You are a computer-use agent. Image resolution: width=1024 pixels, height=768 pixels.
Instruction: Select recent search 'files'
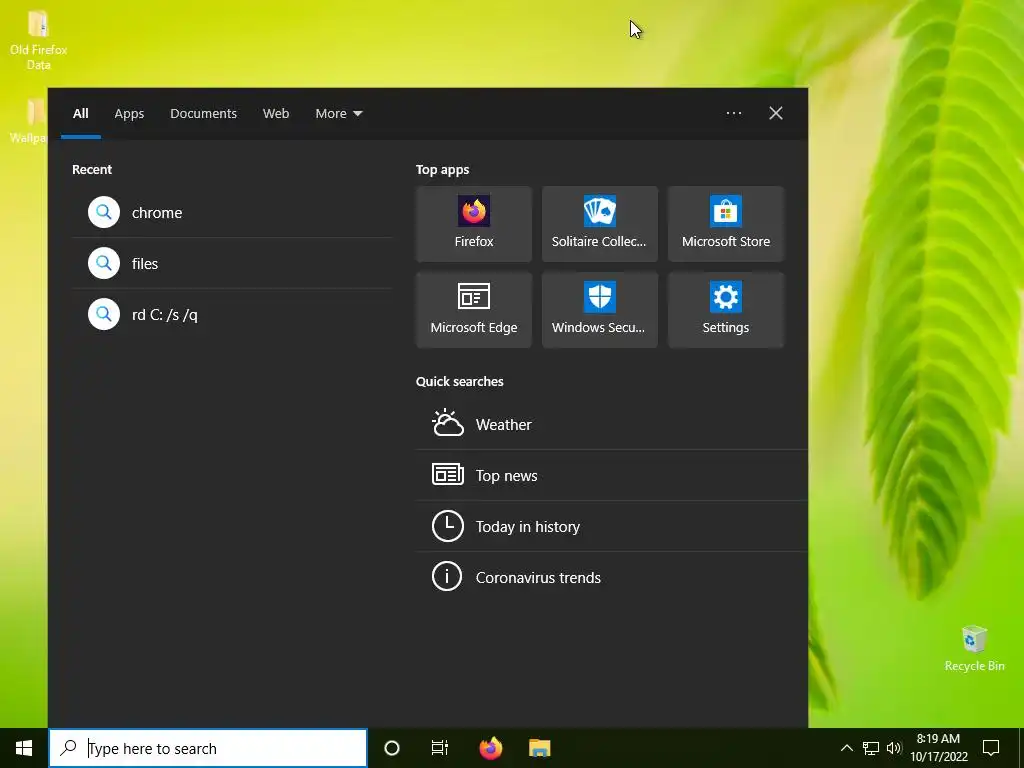(x=232, y=263)
